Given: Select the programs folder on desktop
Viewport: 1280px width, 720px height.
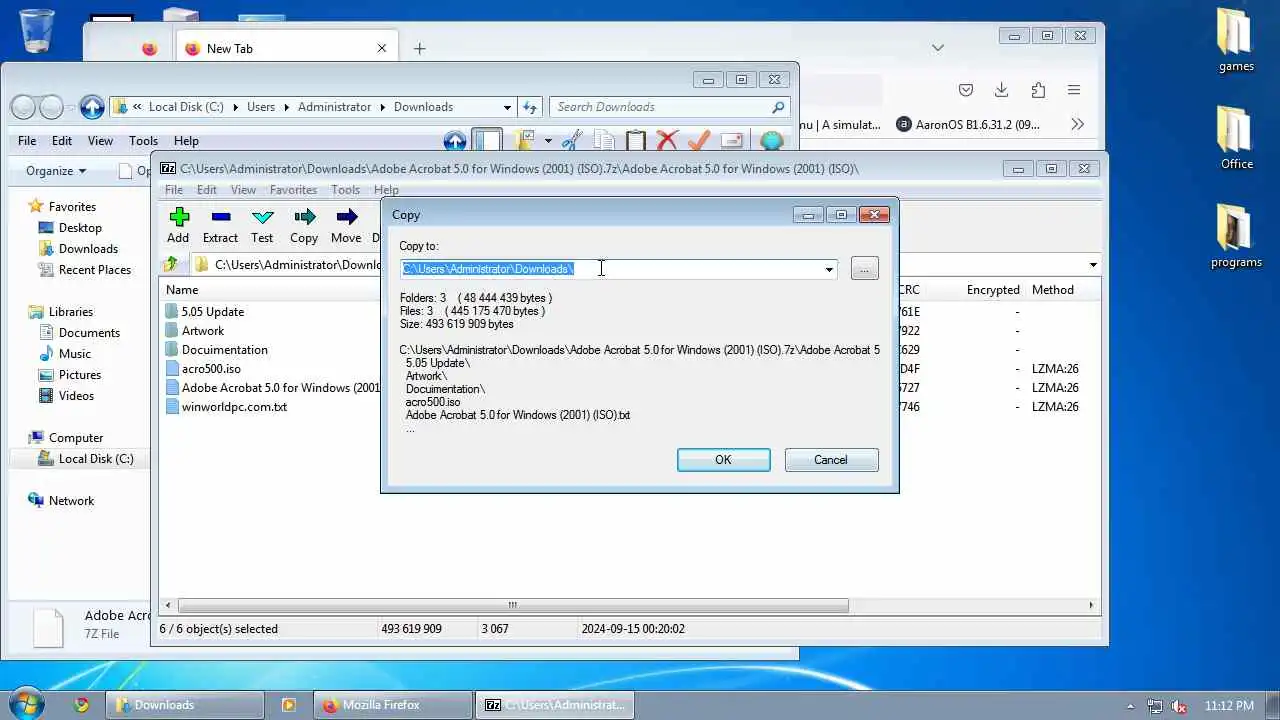Looking at the screenshot, I should [x=1236, y=236].
